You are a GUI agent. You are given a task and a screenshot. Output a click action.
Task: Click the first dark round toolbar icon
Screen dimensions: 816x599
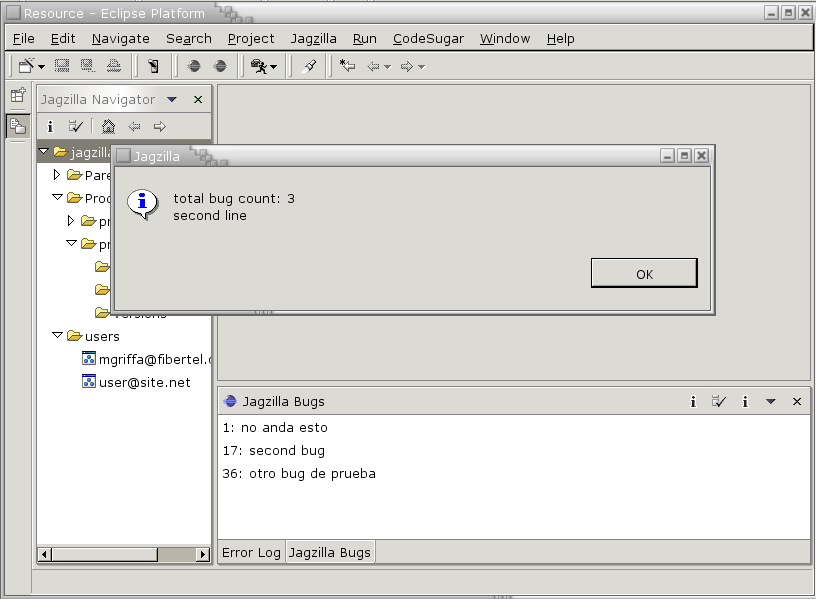[x=194, y=66]
